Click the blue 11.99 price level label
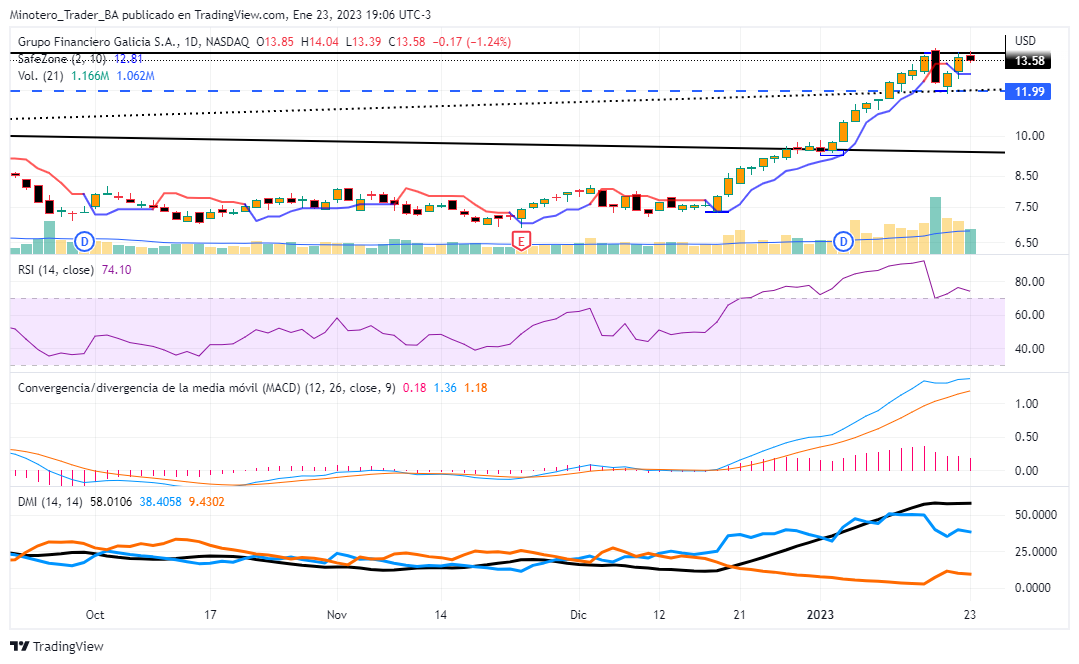Image resolution: width=1079 pixels, height=664 pixels. pyautogui.click(x=1029, y=92)
